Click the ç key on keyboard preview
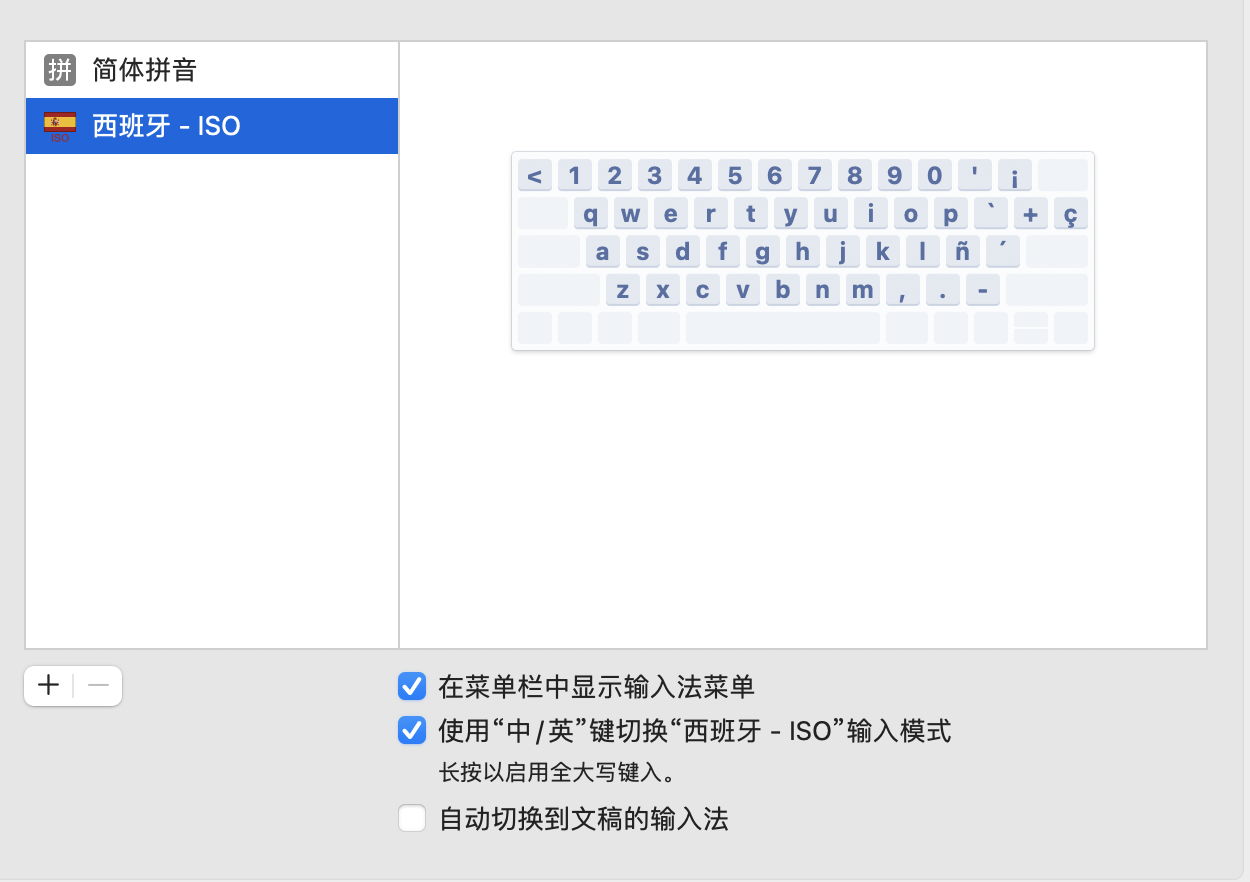 tap(1070, 214)
